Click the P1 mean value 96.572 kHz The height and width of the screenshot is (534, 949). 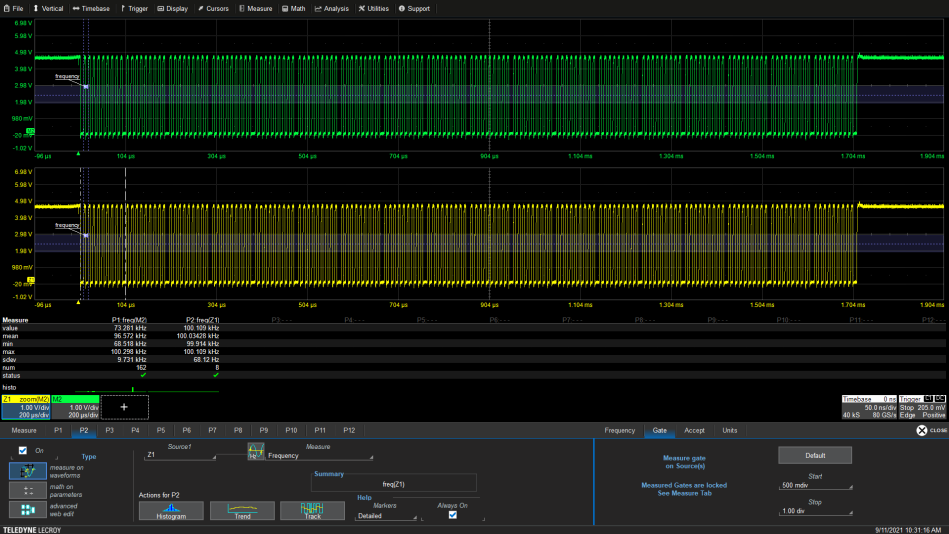[130, 336]
